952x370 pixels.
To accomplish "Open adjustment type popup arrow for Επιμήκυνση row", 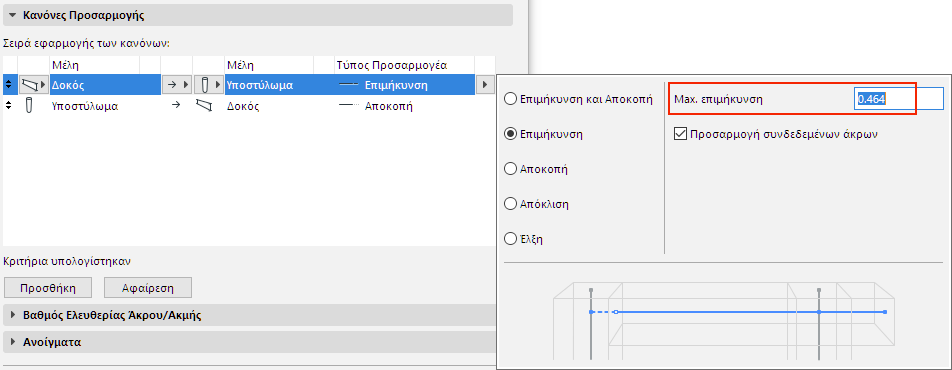I will [x=484, y=84].
